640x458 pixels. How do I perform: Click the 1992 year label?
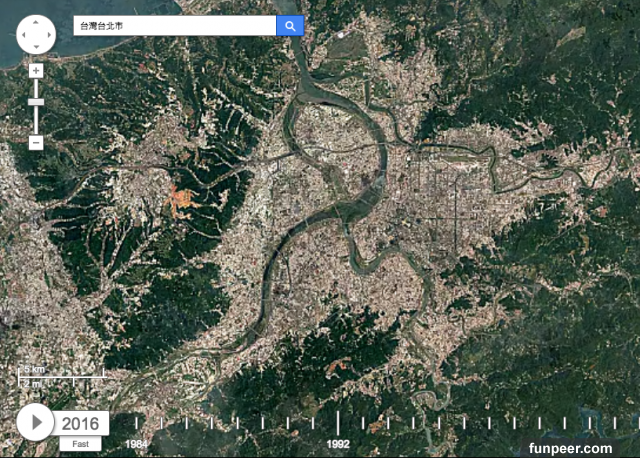(x=338, y=444)
